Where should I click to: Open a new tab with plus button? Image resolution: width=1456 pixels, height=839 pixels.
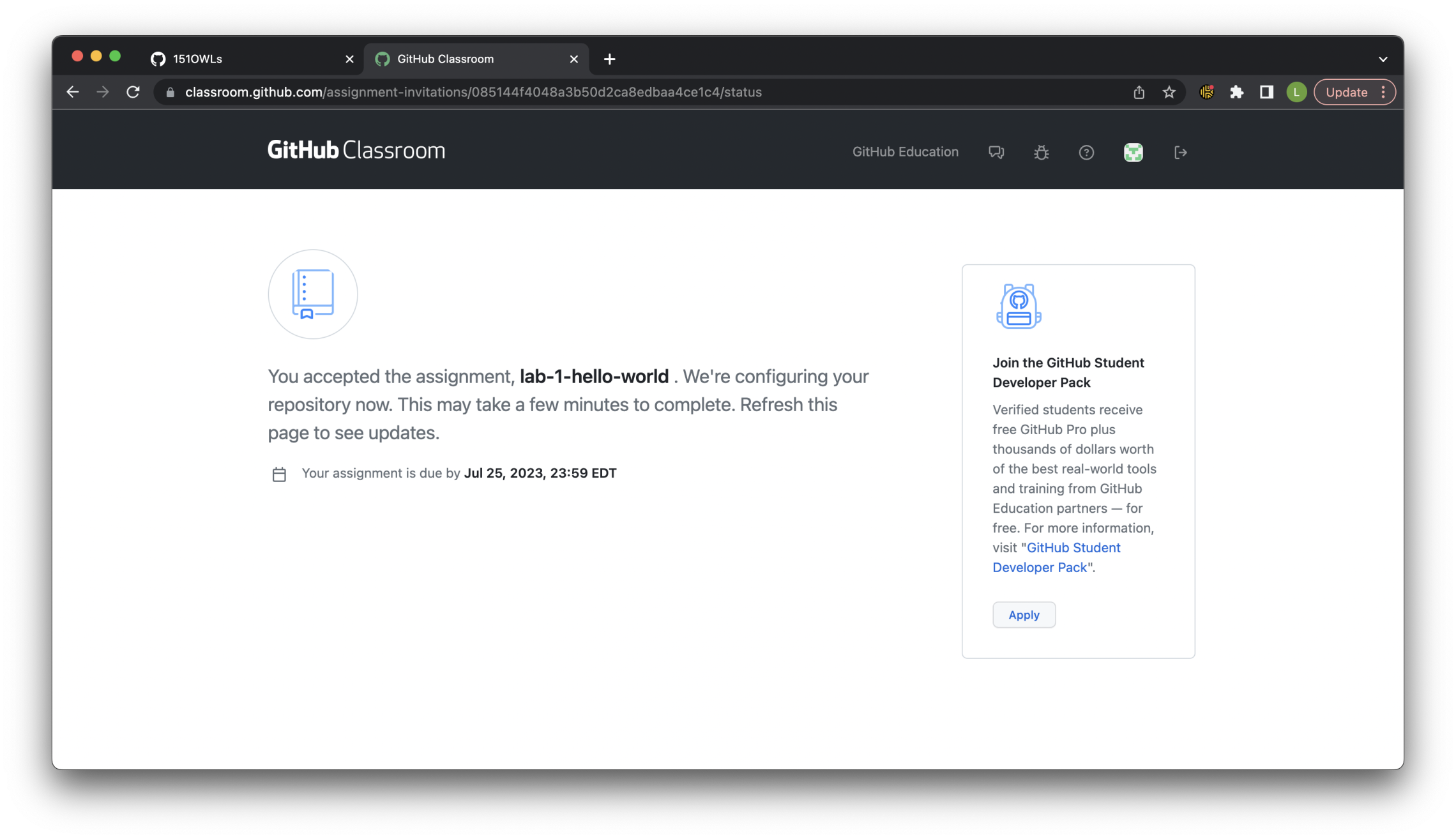[x=609, y=59]
